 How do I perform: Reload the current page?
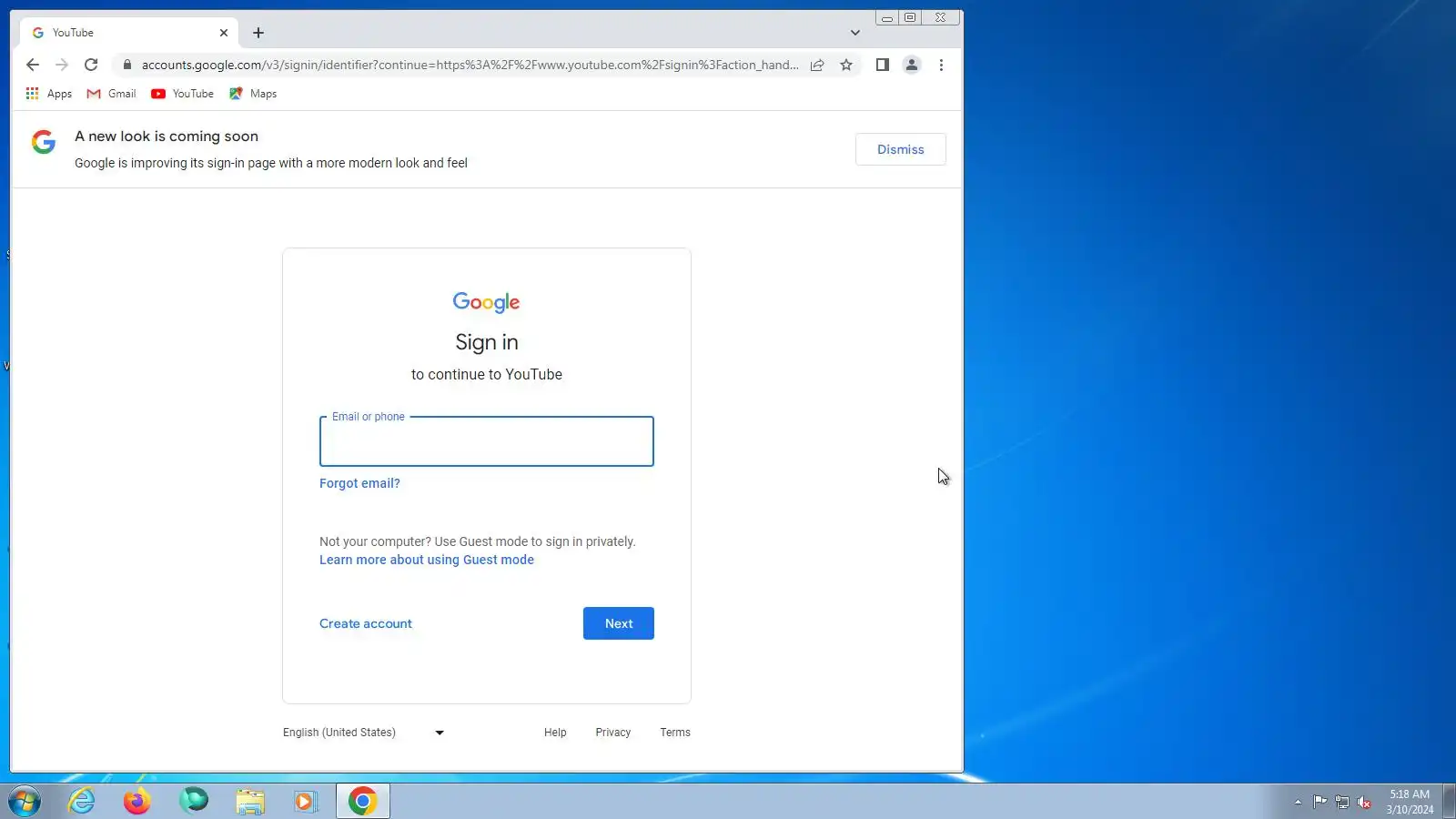91,65
